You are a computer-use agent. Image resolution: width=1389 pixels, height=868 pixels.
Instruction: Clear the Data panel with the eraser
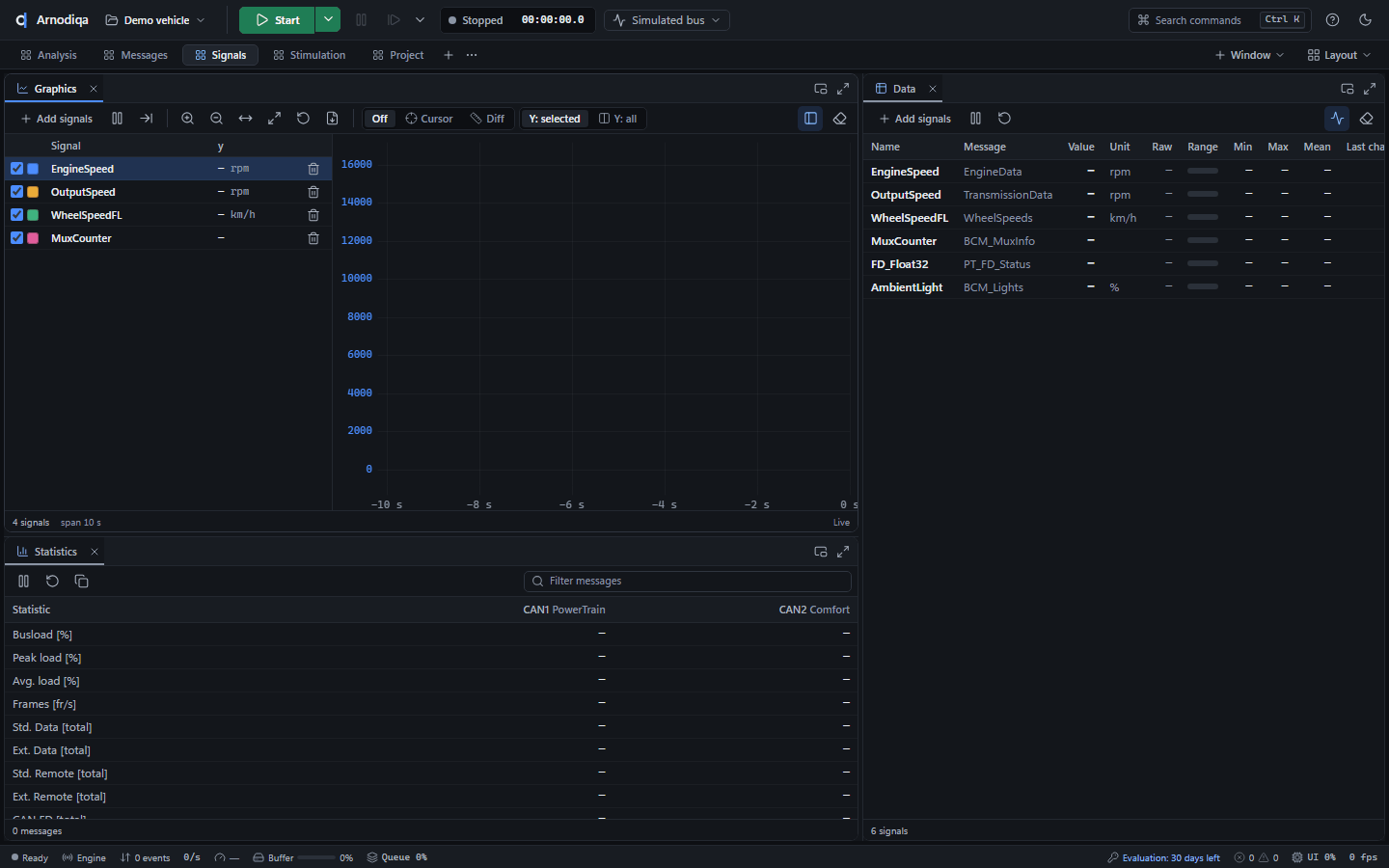[x=1367, y=119]
